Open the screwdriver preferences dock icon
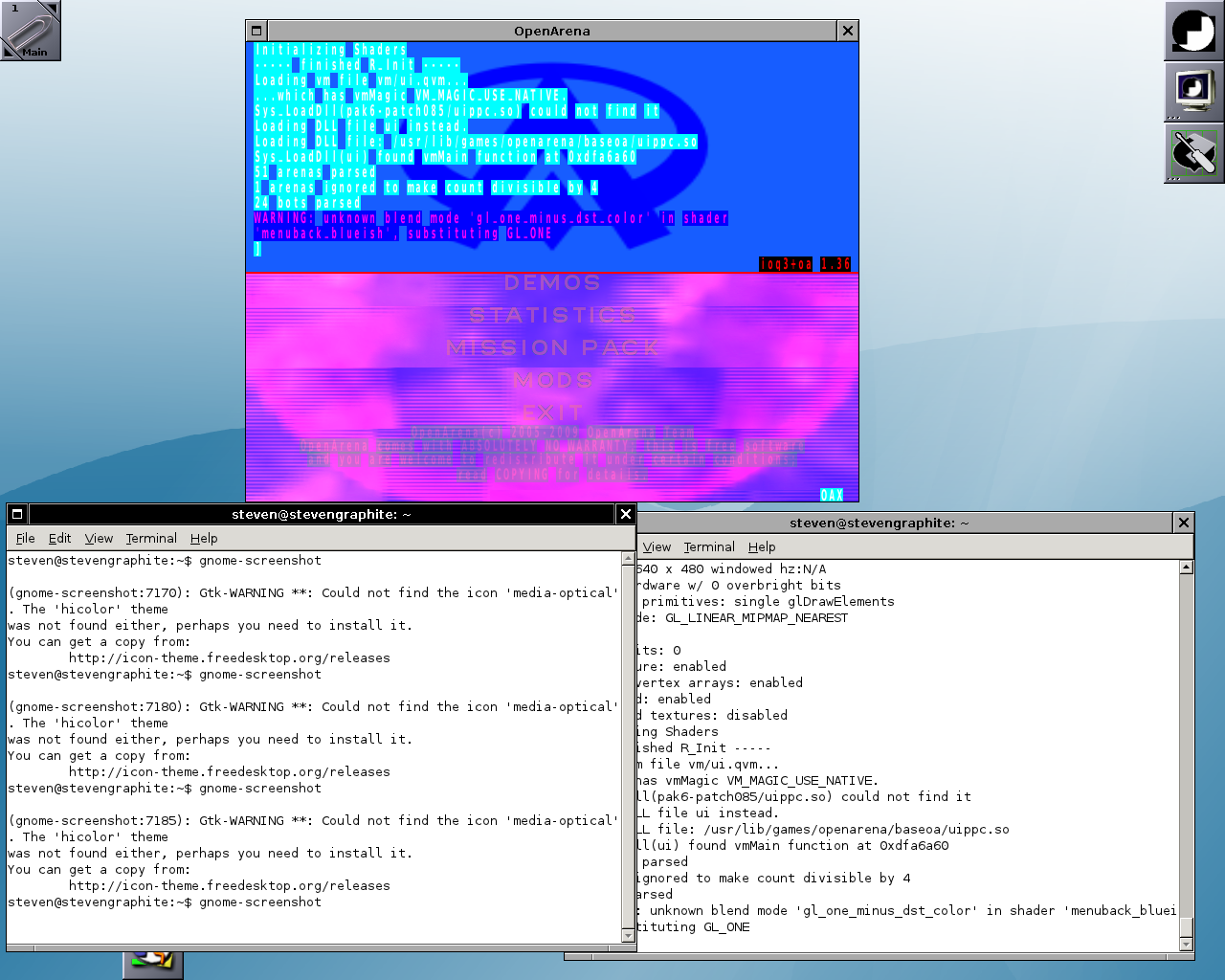This screenshot has width=1225, height=980. tap(1193, 154)
